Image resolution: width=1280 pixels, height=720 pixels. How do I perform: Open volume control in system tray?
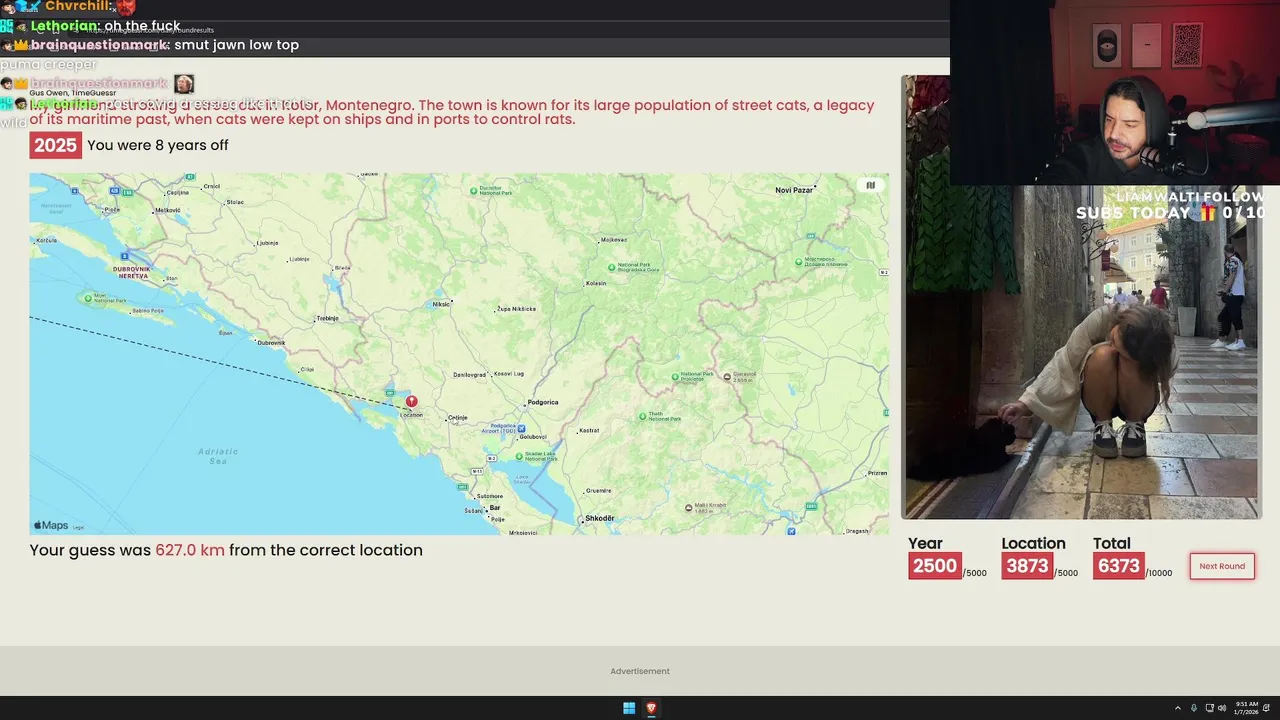(1222, 708)
